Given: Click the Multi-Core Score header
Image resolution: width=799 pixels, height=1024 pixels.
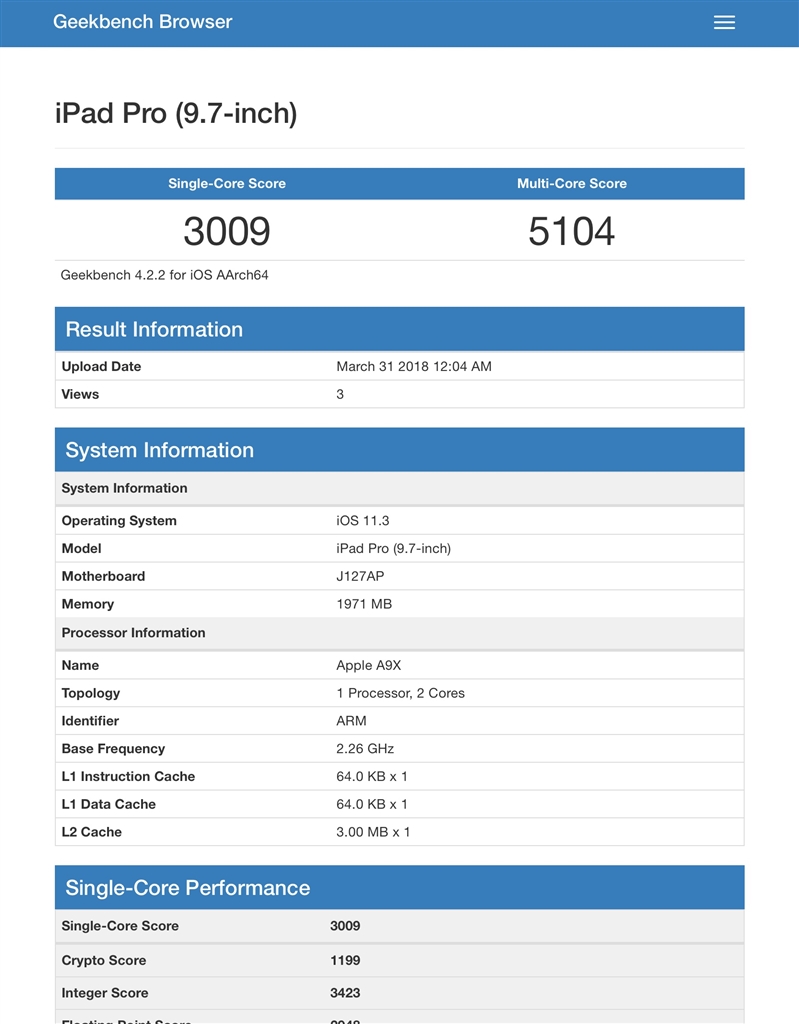Looking at the screenshot, I should 572,184.
